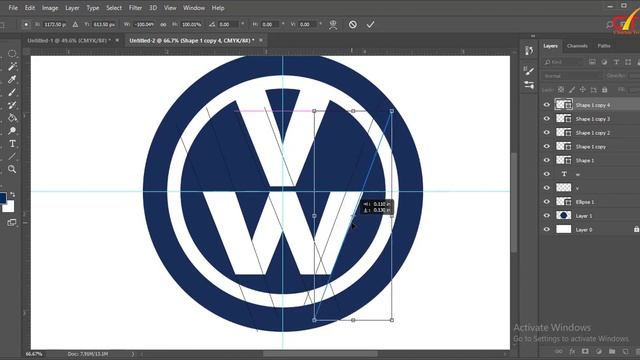Select the Zoom tool
Screen dimensions: 640x360
12,169
